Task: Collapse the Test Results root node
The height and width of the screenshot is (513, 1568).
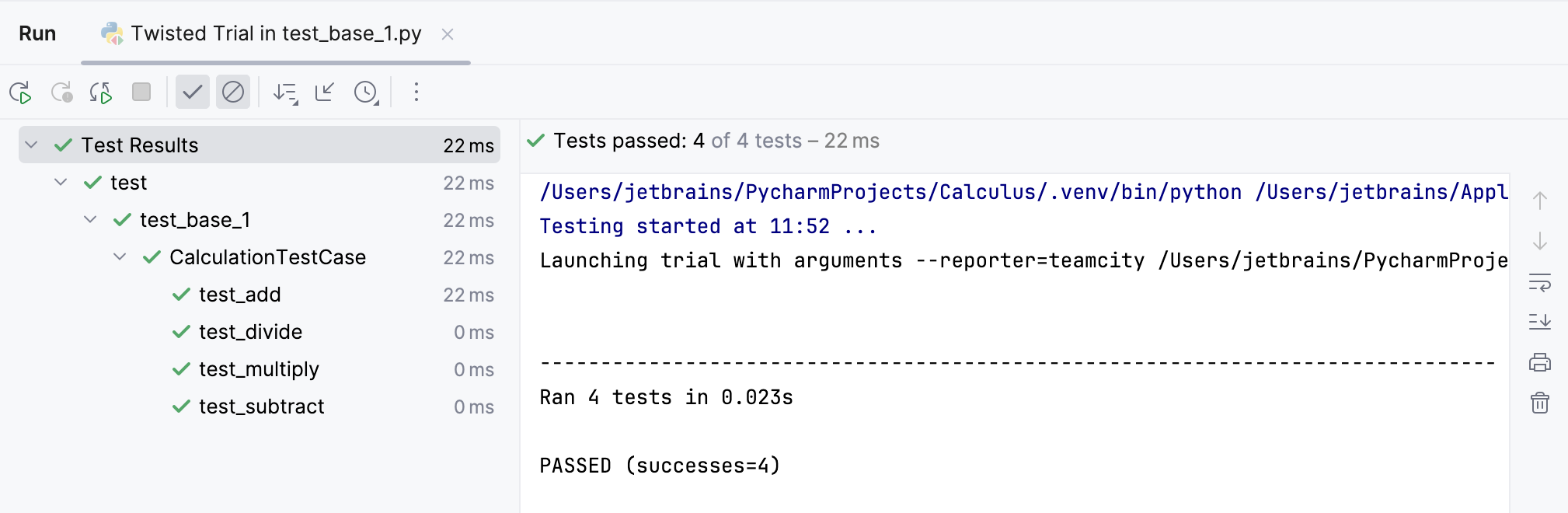Action: click(30, 145)
